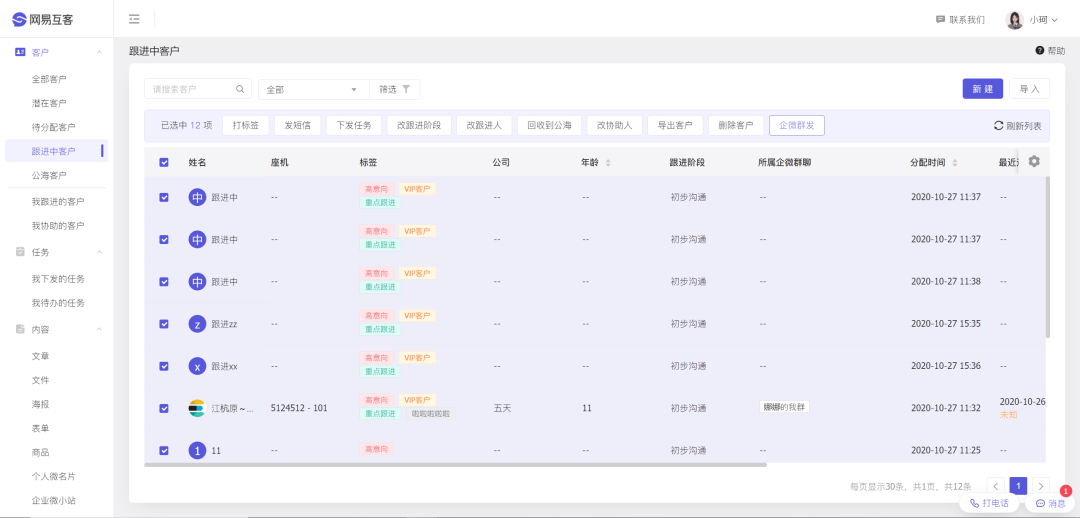This screenshot has width=1080, height=518.
Task: Click the sidebar collapse menu icon
Action: point(134,19)
